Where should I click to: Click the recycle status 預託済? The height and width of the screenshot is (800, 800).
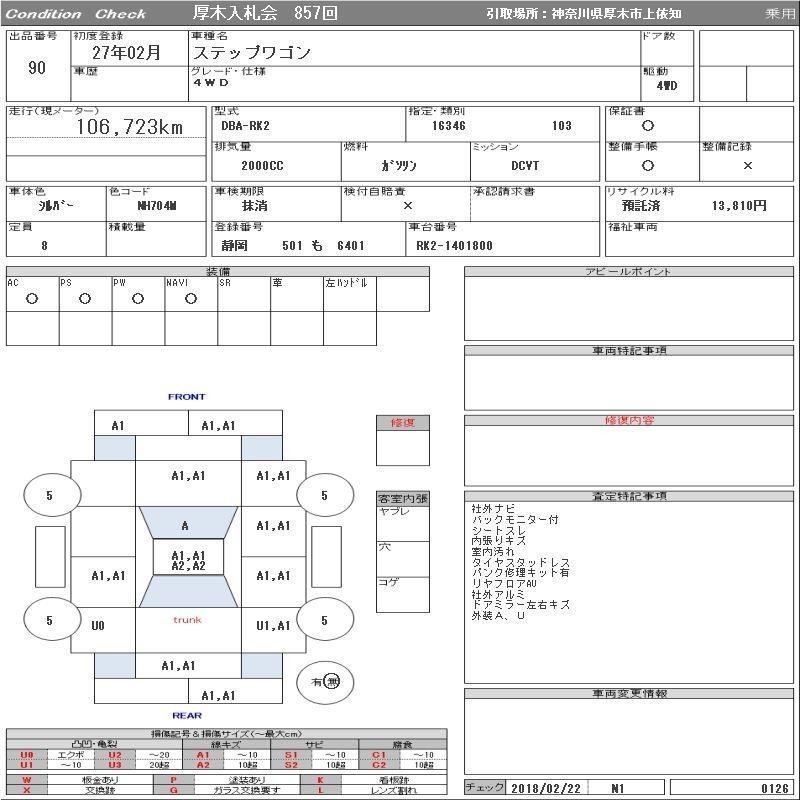click(x=641, y=206)
